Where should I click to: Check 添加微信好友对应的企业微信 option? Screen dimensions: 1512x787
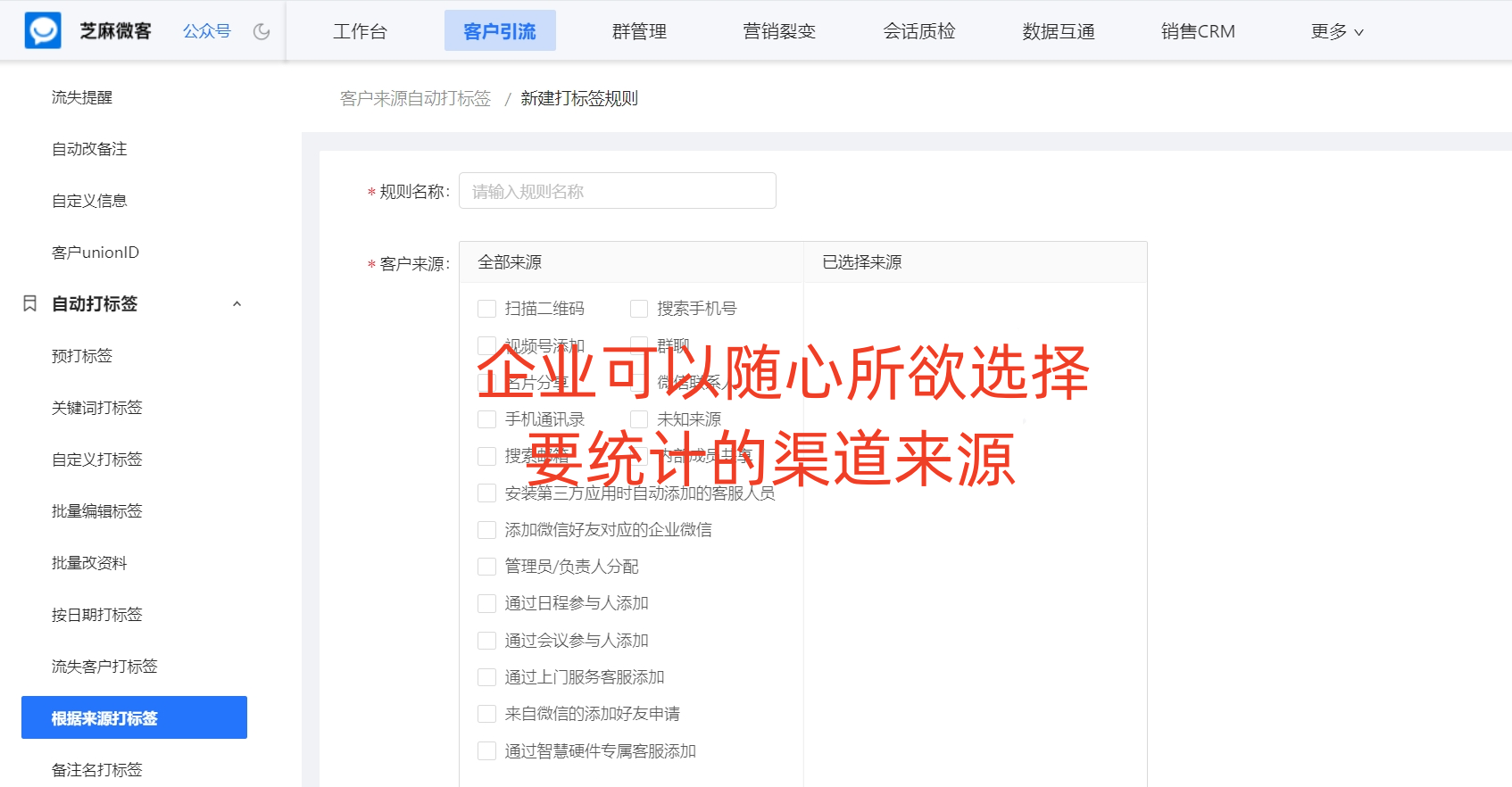[486, 530]
